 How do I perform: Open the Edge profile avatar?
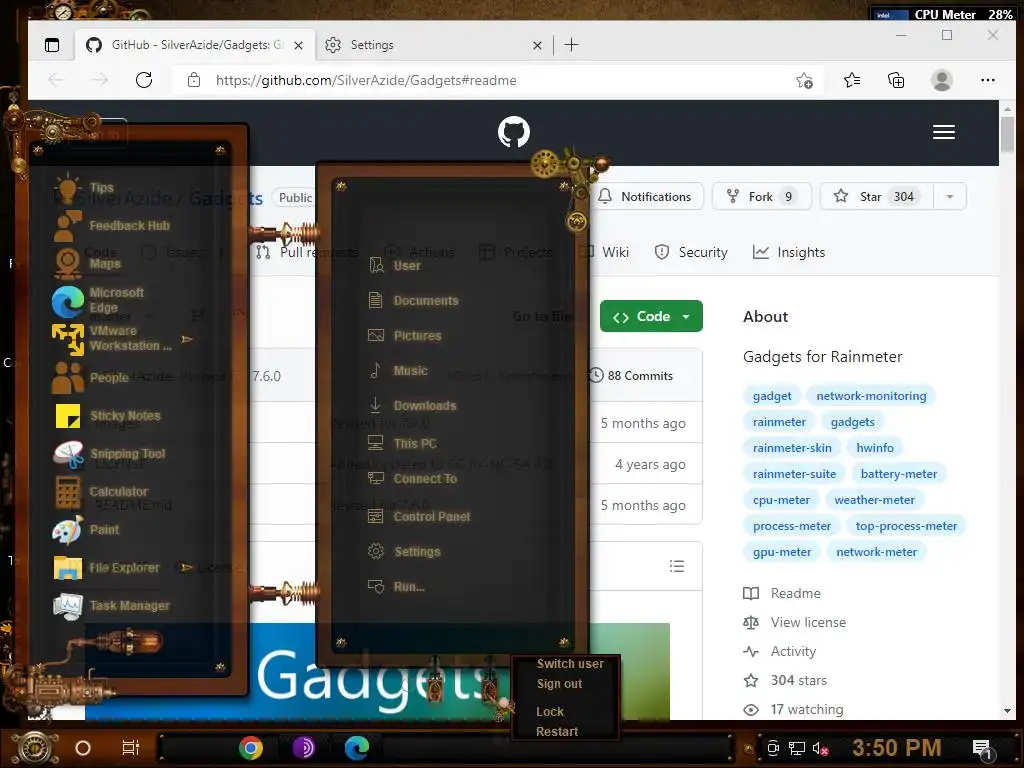(942, 80)
